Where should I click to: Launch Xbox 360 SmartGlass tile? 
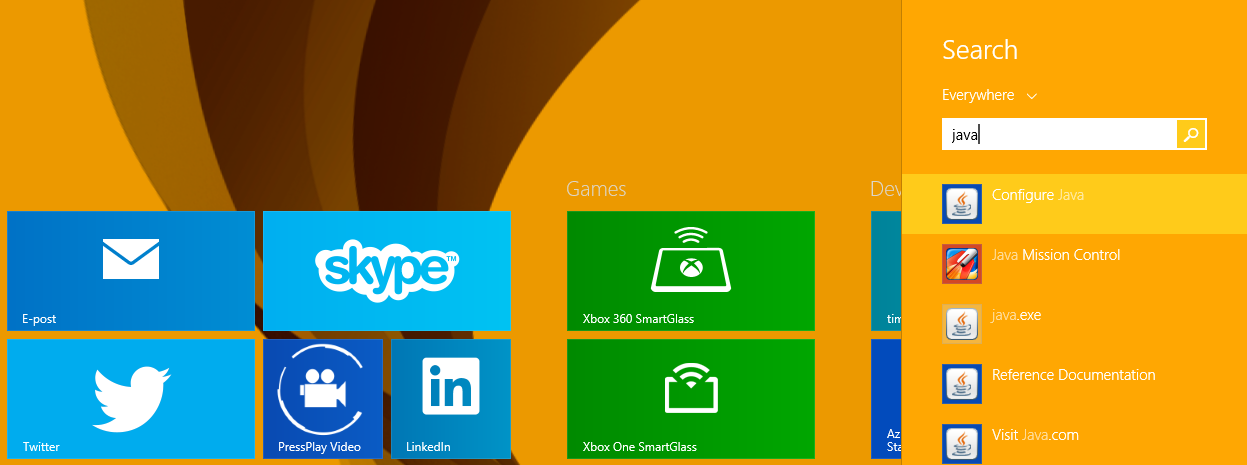pos(691,271)
